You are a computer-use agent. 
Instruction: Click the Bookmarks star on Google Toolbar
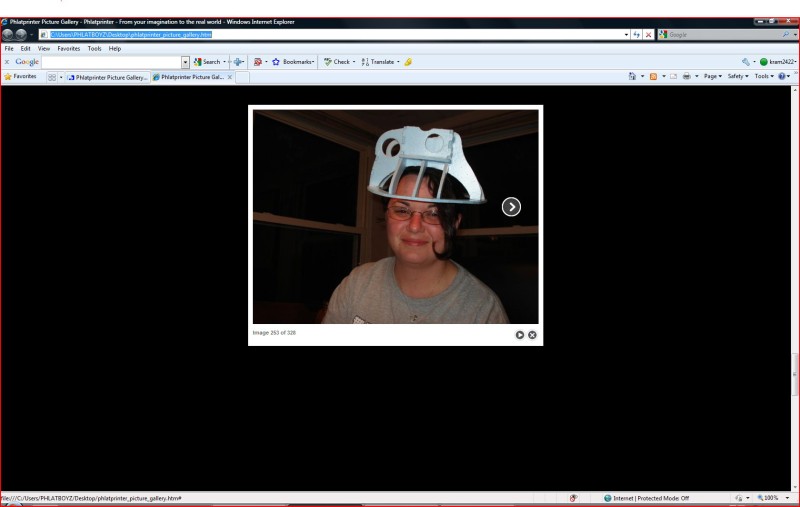pos(275,62)
